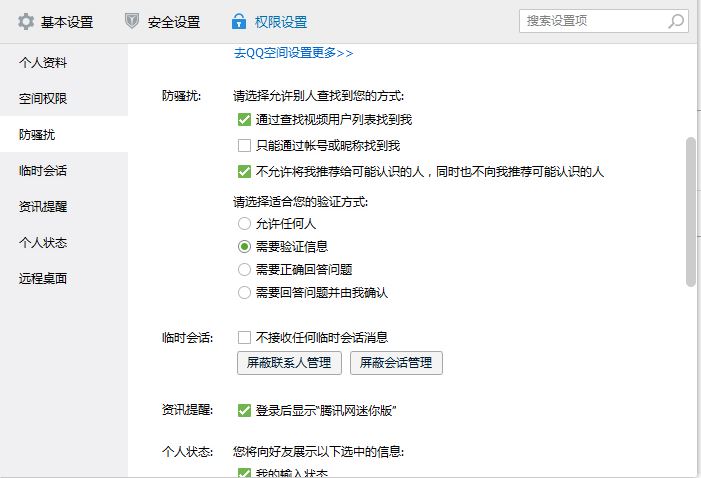The image size is (701, 478).
Task: Click the gear icon for 基本设置
Action: click(26, 21)
